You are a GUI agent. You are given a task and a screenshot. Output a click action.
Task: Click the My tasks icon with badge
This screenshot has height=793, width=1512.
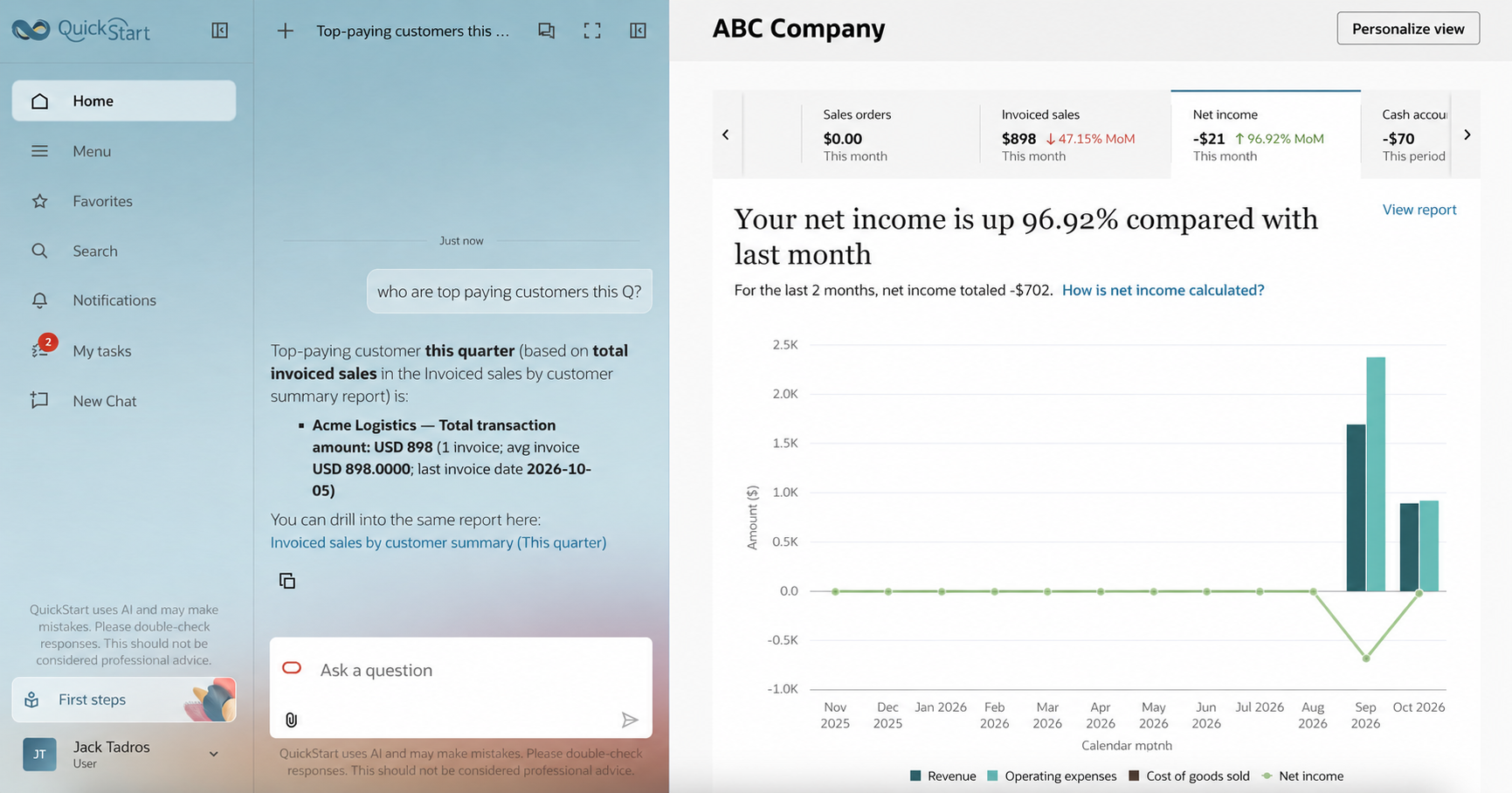42,348
